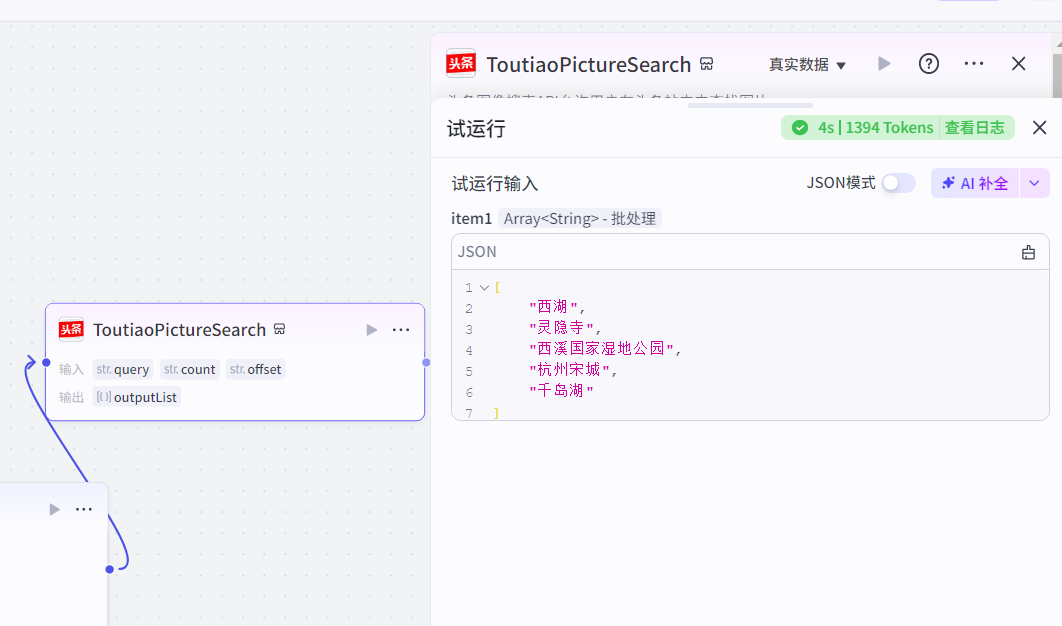Close the 试运行 test run panel
Screen dimensions: 1062x626
pos(1040,127)
